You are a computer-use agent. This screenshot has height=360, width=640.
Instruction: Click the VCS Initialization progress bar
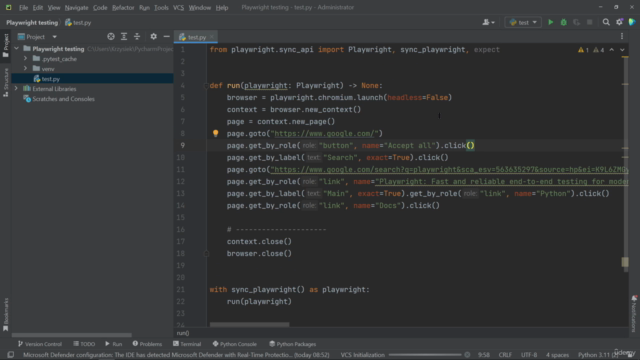[425, 355]
